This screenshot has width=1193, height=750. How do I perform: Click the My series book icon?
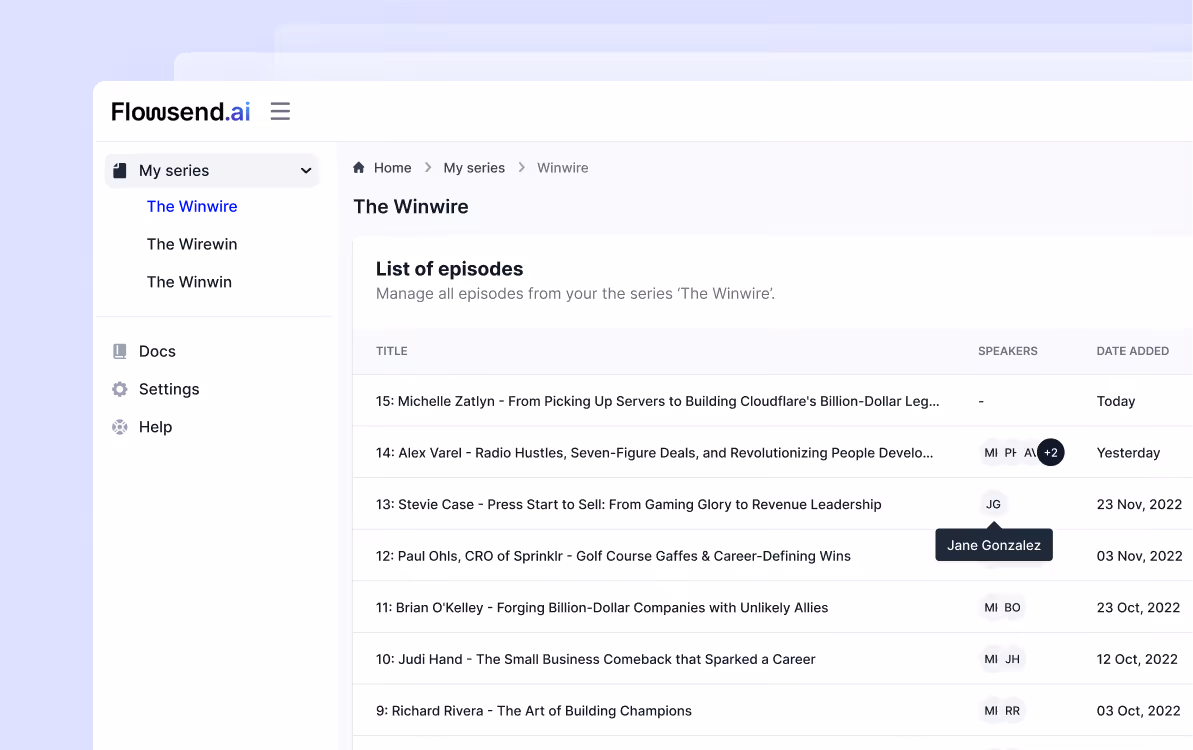[119, 170]
